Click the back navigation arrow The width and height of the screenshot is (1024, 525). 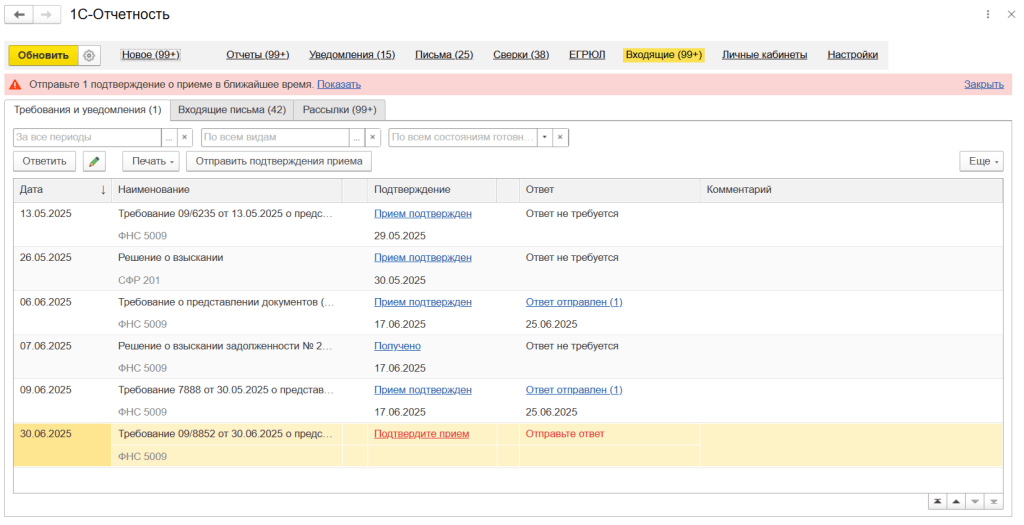pyautogui.click(x=19, y=15)
